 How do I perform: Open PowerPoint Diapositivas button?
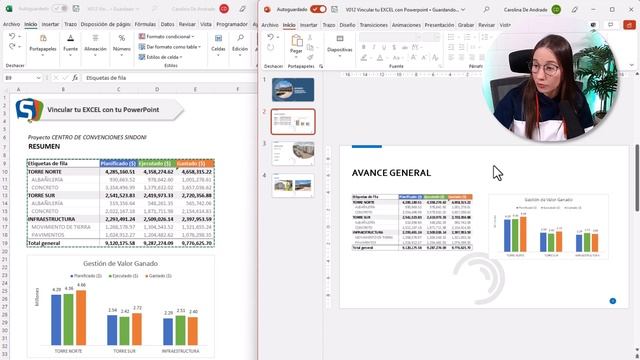(x=340, y=45)
